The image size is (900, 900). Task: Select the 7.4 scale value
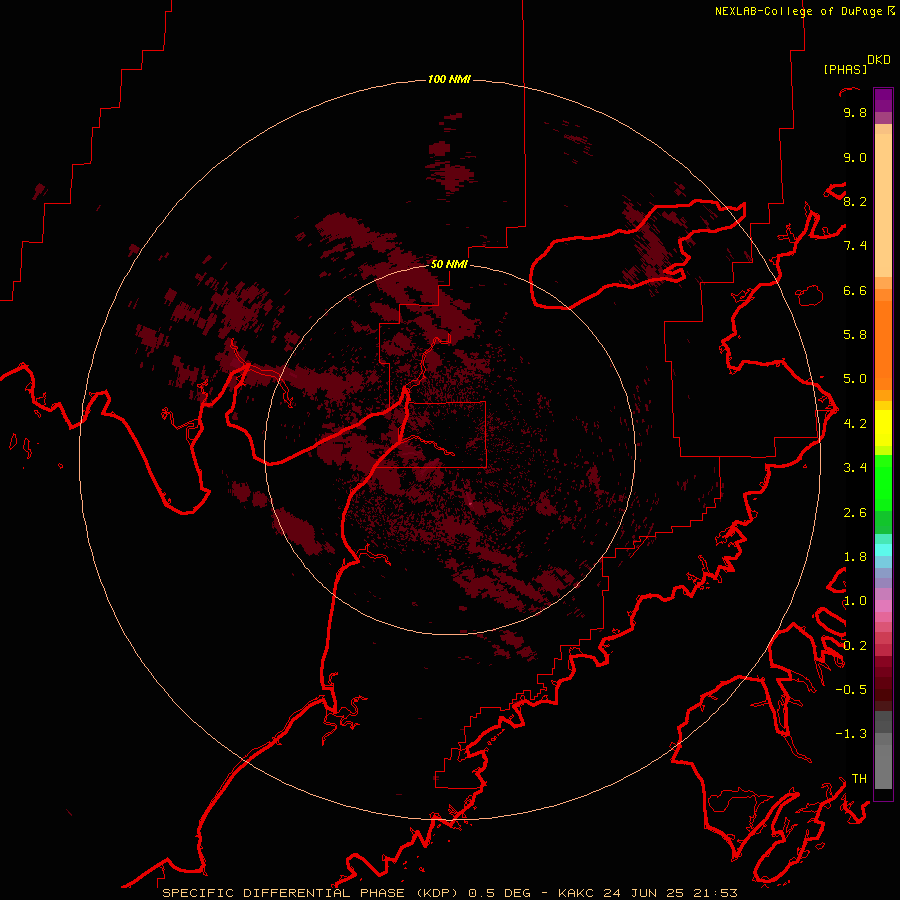pos(855,246)
